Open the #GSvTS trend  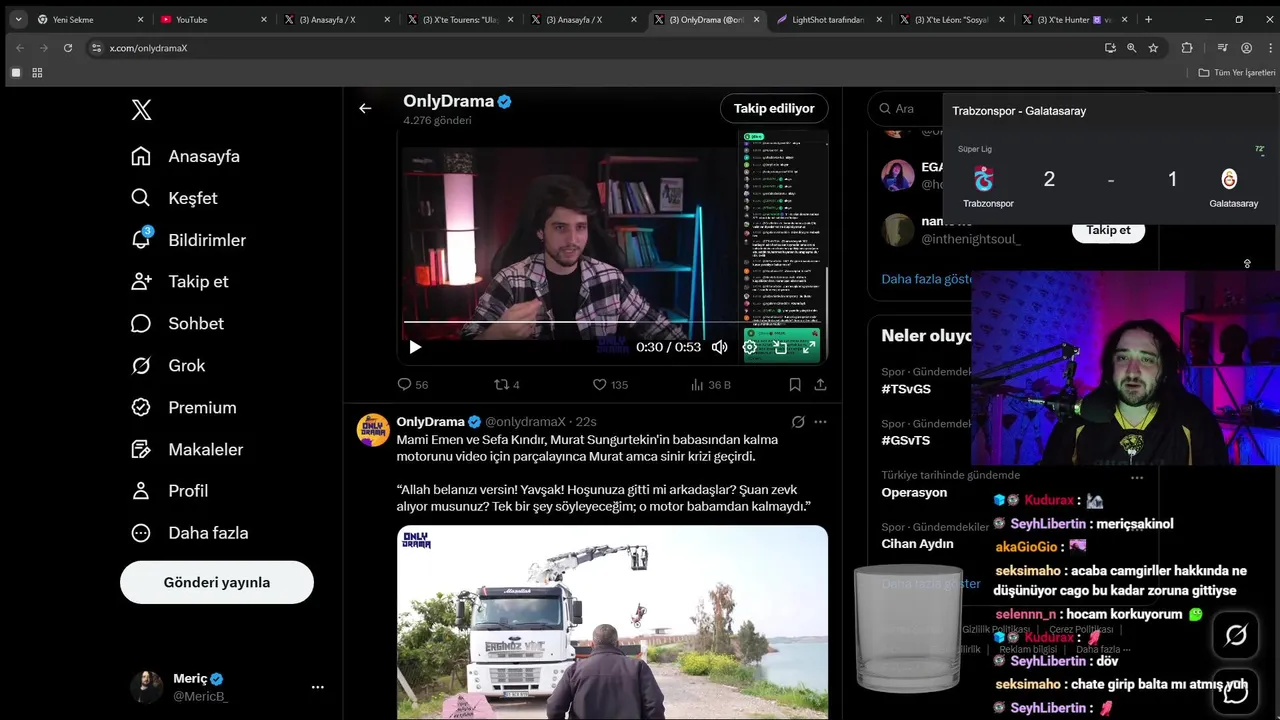[x=906, y=440]
